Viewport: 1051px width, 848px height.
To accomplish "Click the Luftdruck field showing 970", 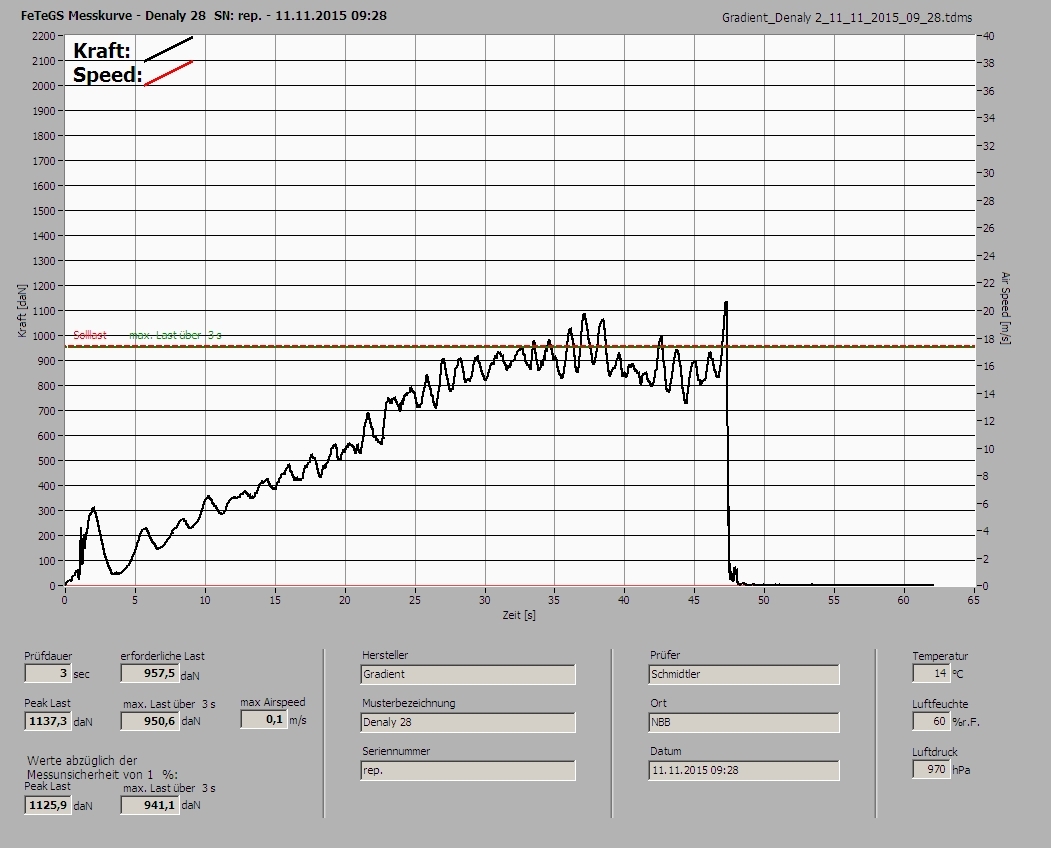I will click(x=931, y=769).
